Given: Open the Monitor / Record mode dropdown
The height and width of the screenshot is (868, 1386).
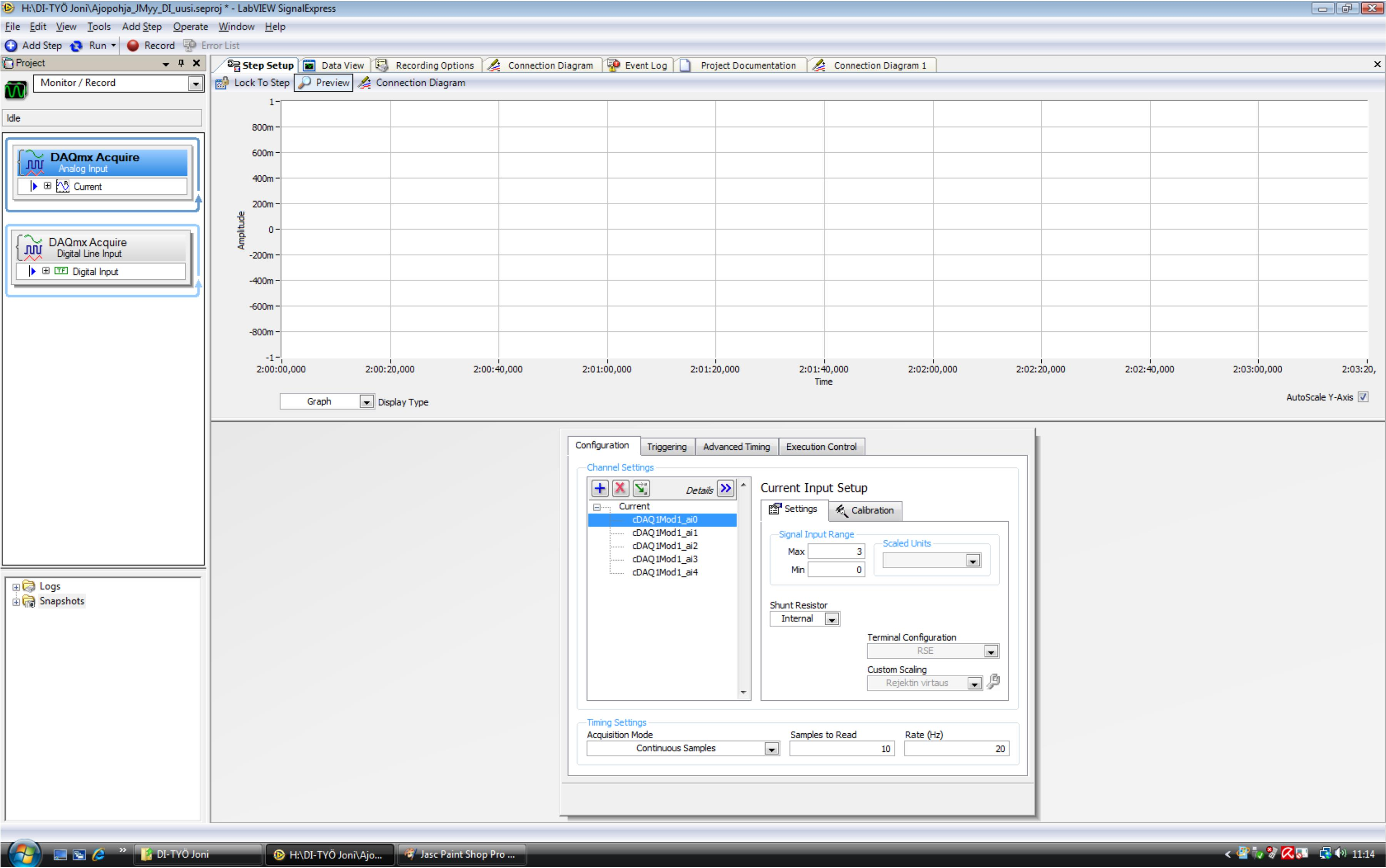Looking at the screenshot, I should [195, 84].
